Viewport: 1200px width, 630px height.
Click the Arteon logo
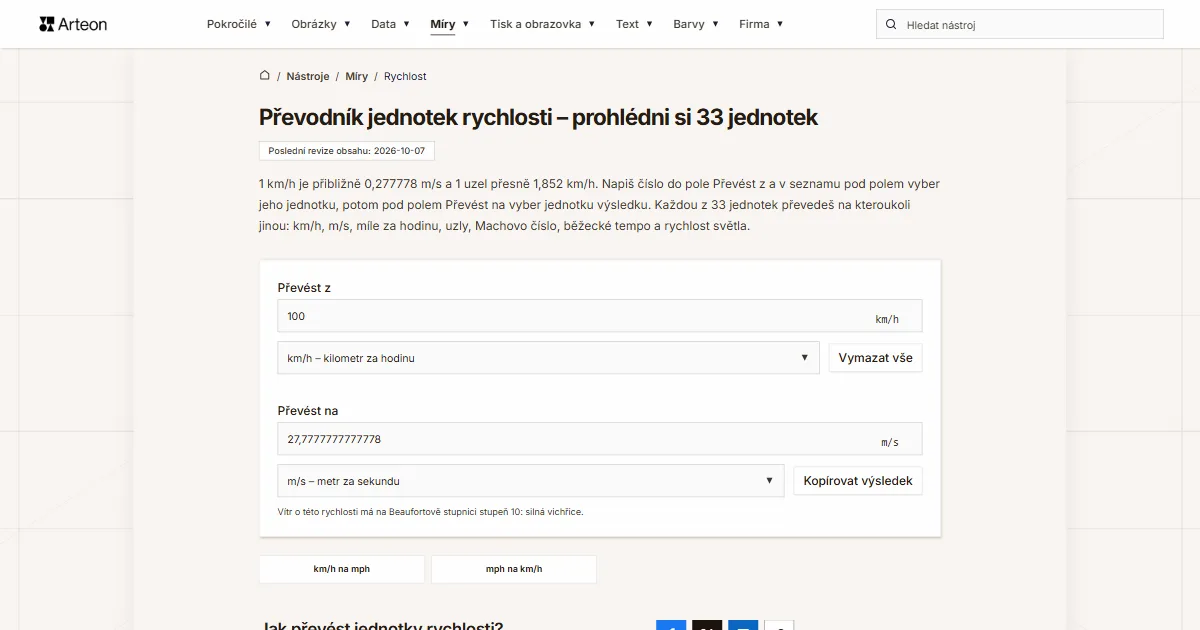pos(73,24)
